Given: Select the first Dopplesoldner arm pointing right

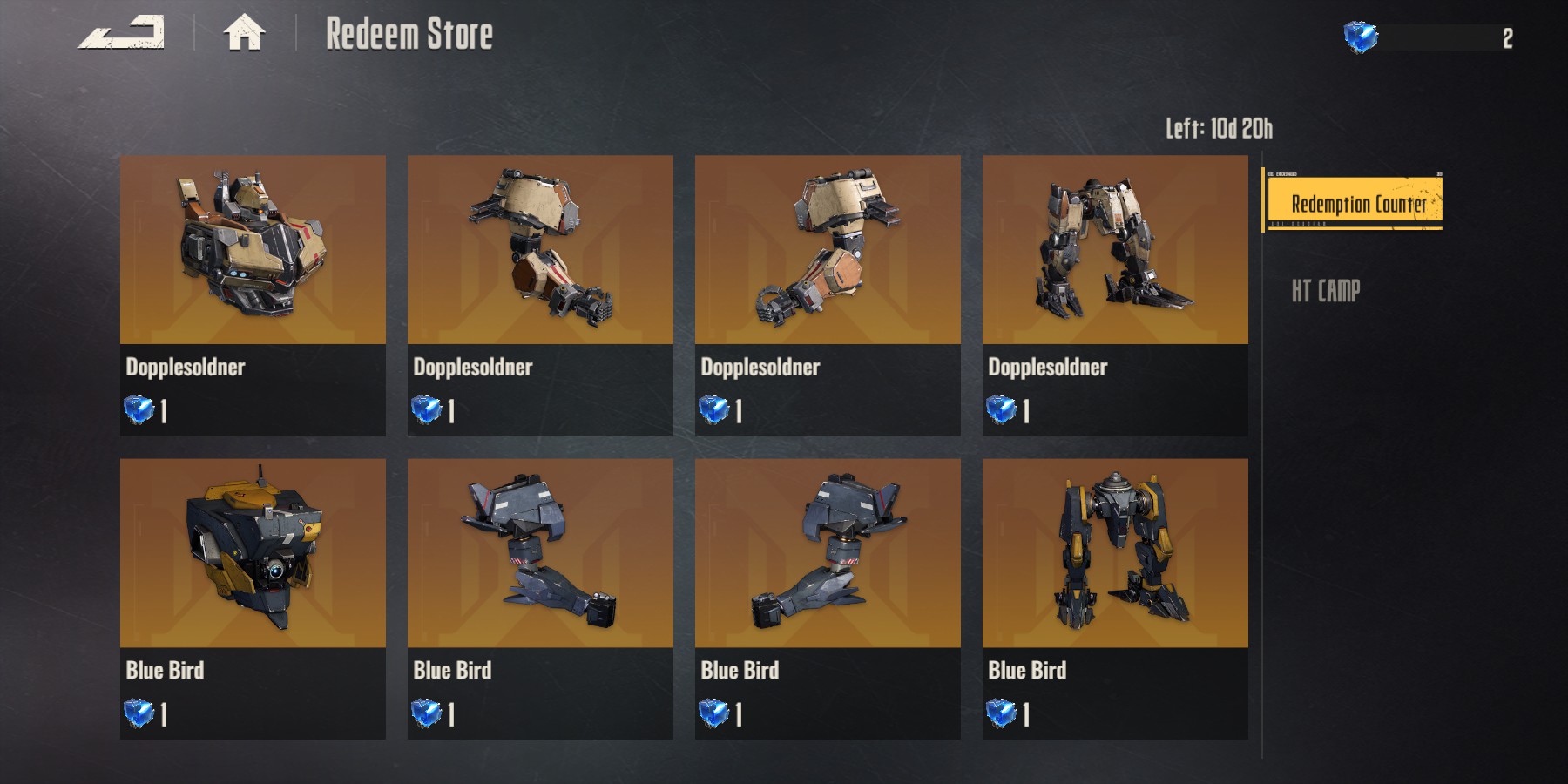Looking at the screenshot, I should pos(540,250).
